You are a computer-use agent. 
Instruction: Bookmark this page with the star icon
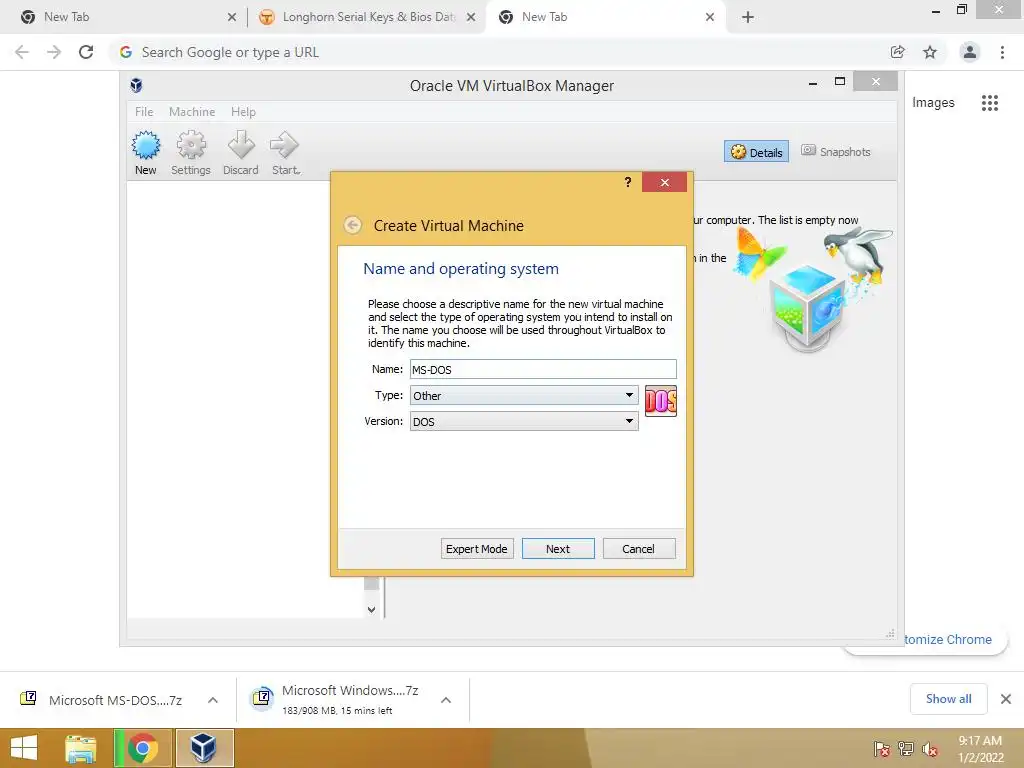pos(930,52)
